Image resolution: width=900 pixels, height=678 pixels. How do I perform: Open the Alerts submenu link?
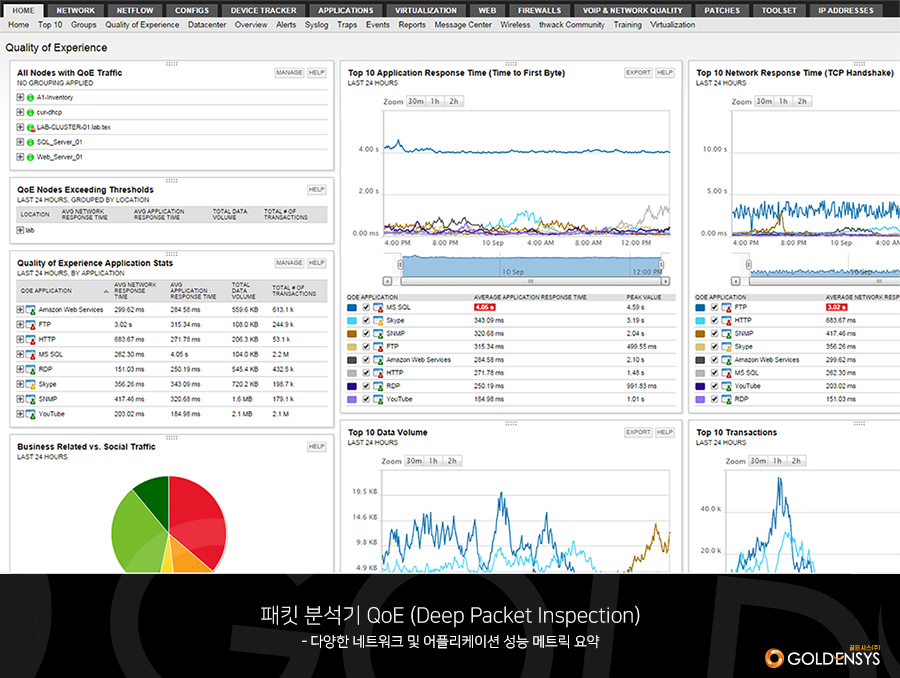tap(286, 25)
